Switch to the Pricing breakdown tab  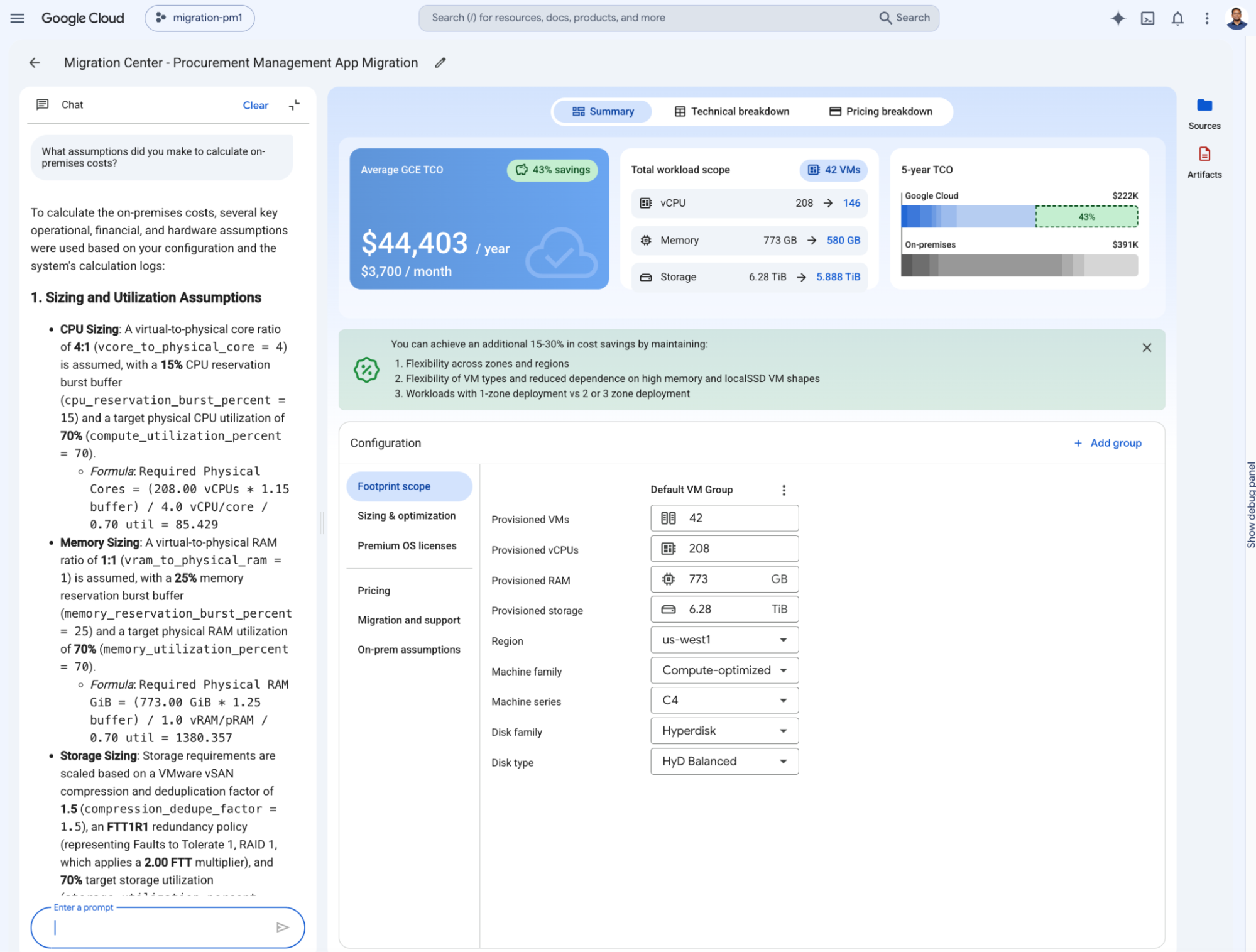pos(880,112)
